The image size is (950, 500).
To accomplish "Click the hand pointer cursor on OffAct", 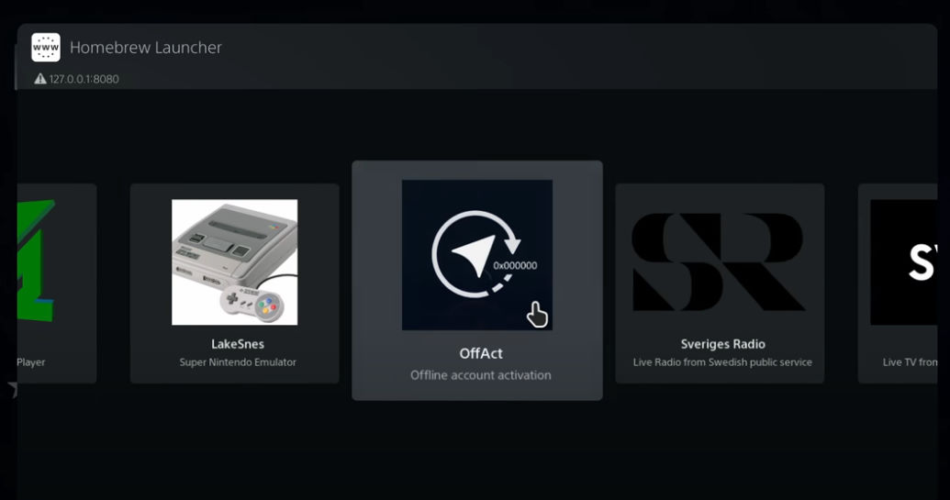I will [x=537, y=315].
